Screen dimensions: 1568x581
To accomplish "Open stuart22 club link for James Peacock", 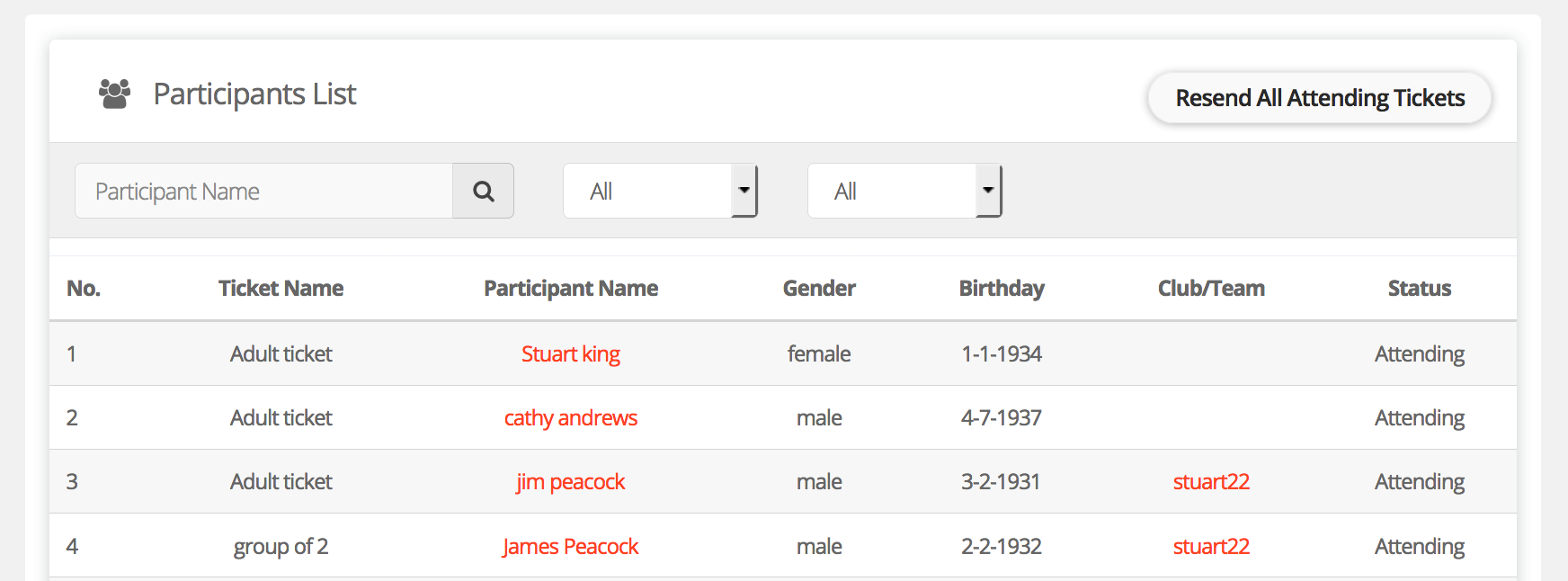I will click(x=1210, y=546).
